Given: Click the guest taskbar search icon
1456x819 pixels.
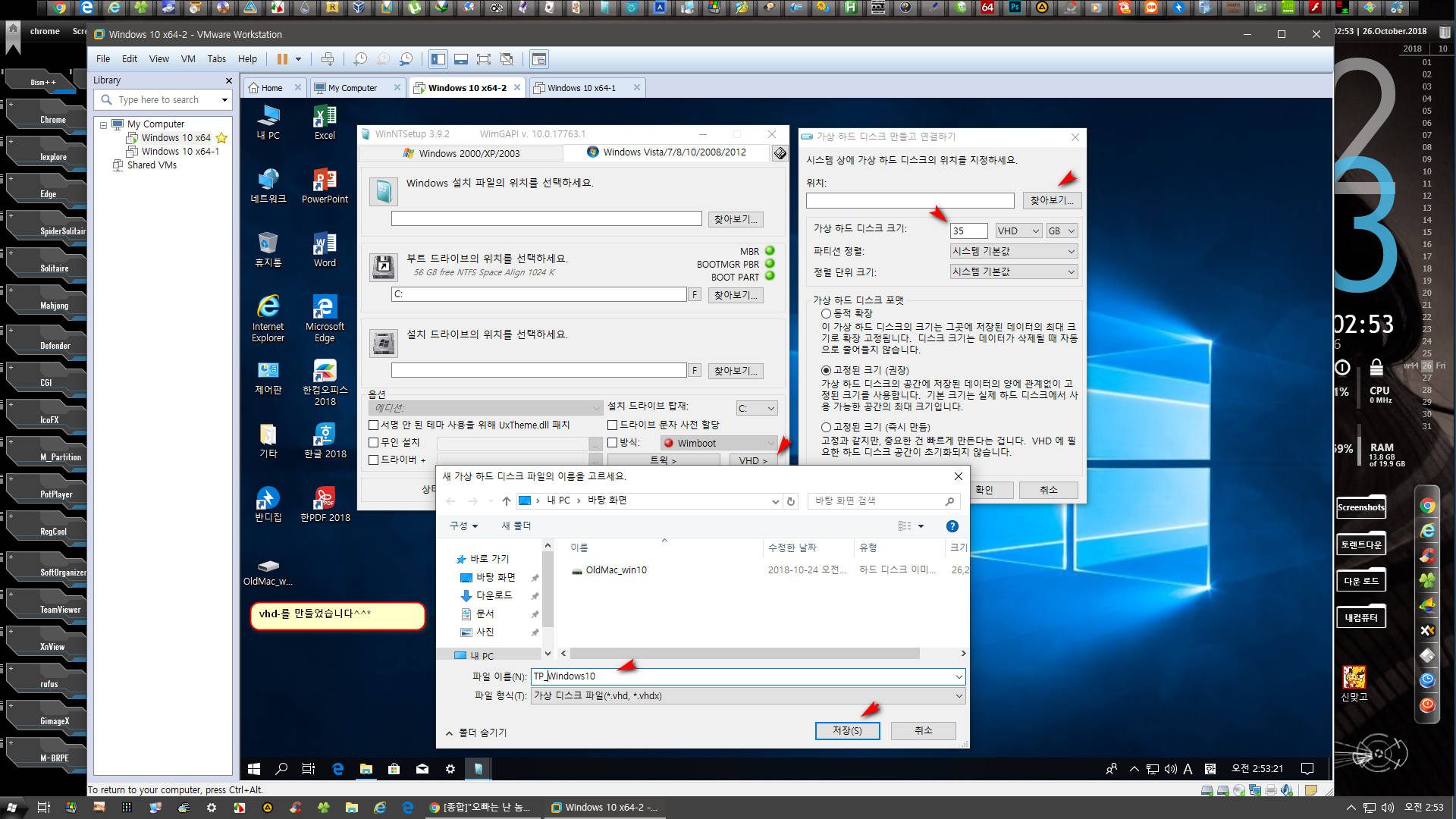Looking at the screenshot, I should coord(281,769).
